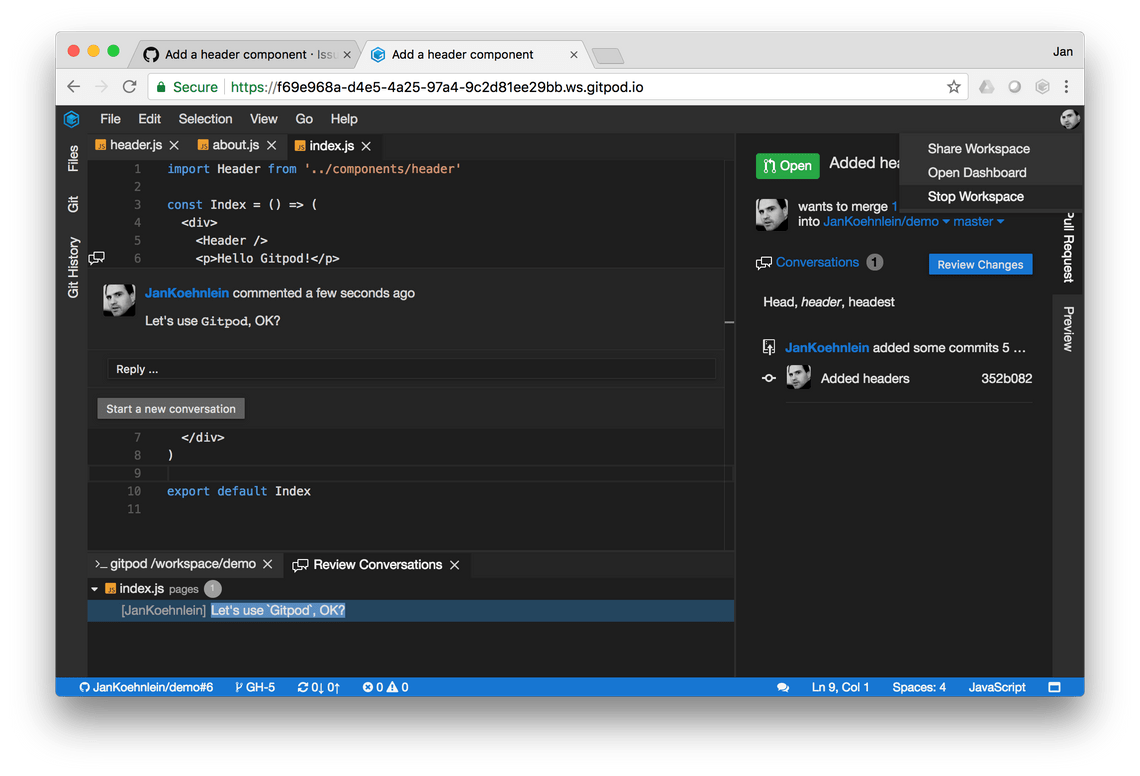Close the index.js editor tab
The width and height of the screenshot is (1140, 776).
point(366,146)
